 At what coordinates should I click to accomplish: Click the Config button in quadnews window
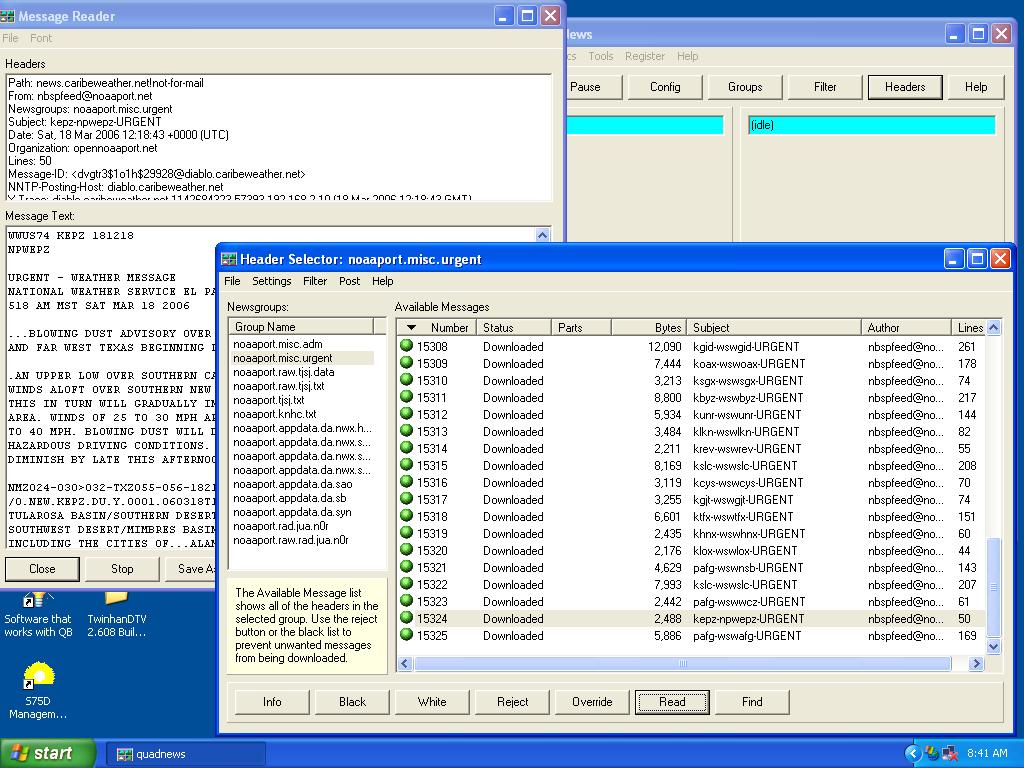click(665, 87)
